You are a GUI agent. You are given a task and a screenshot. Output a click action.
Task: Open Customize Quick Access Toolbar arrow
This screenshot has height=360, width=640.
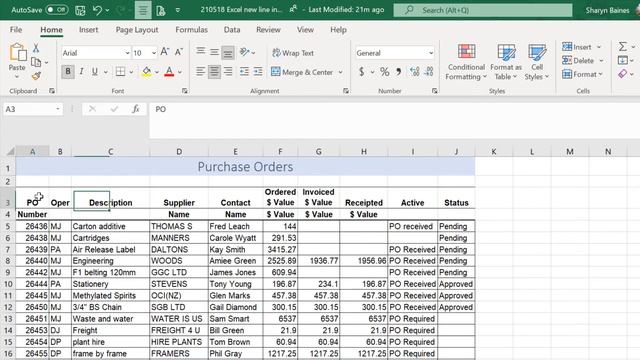tap(178, 10)
